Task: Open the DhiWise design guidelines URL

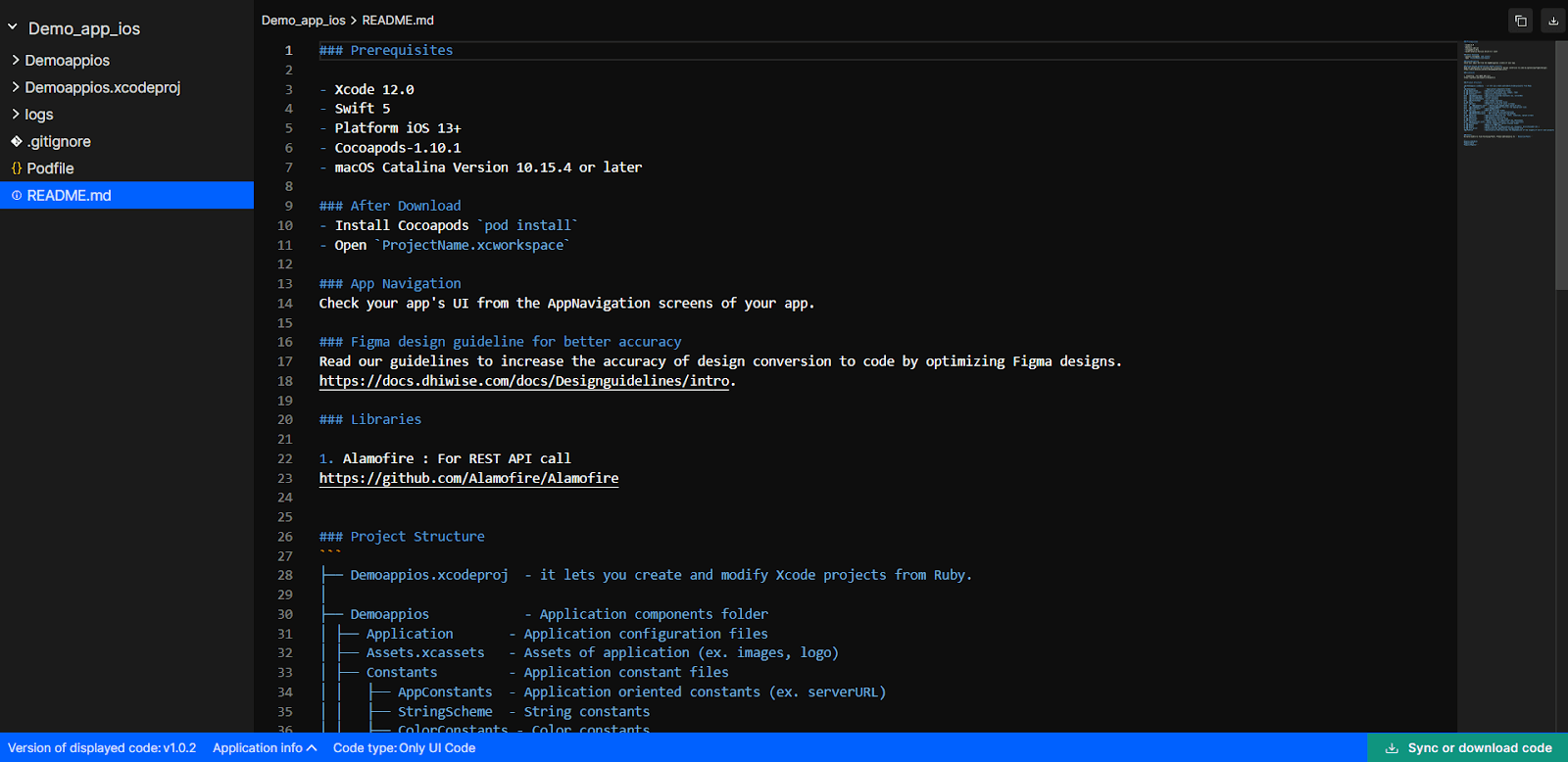Action: pyautogui.click(x=524, y=381)
